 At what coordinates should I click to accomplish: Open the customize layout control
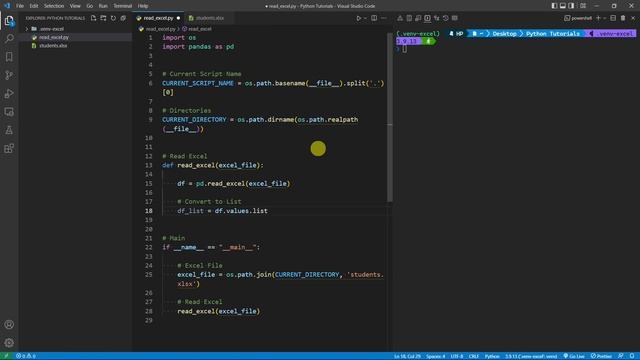[583, 6]
